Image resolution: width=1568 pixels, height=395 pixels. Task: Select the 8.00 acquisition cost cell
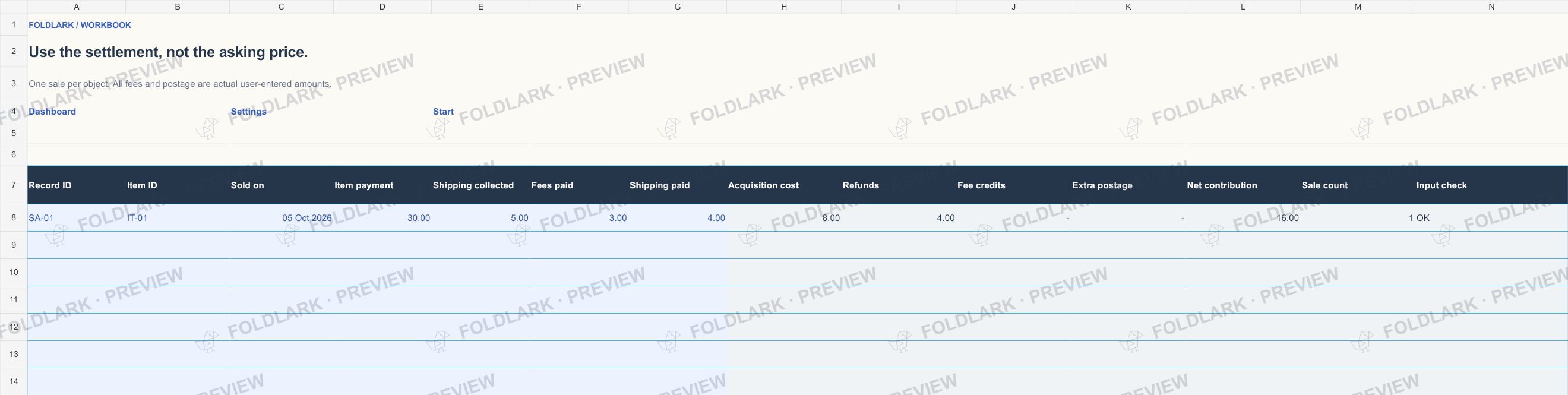click(784, 218)
